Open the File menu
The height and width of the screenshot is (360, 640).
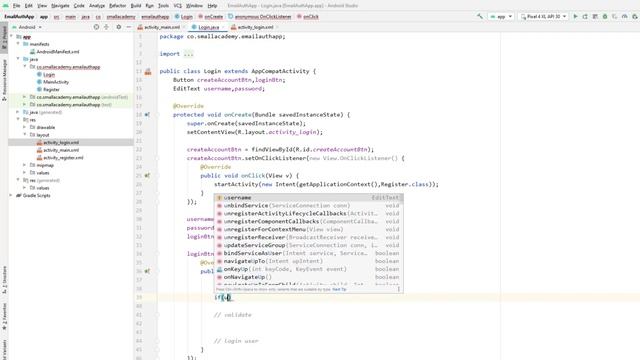16,6
